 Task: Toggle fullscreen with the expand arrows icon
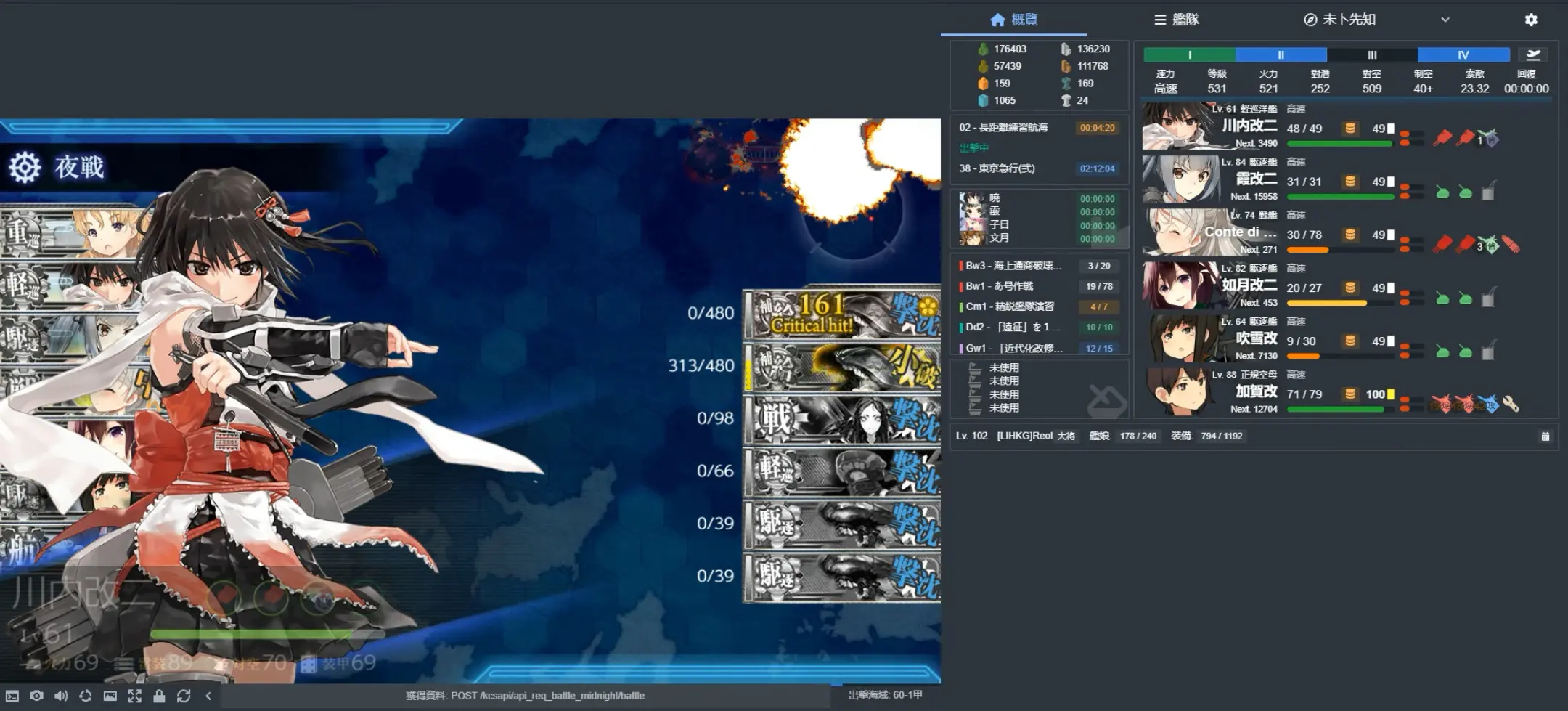(x=134, y=696)
